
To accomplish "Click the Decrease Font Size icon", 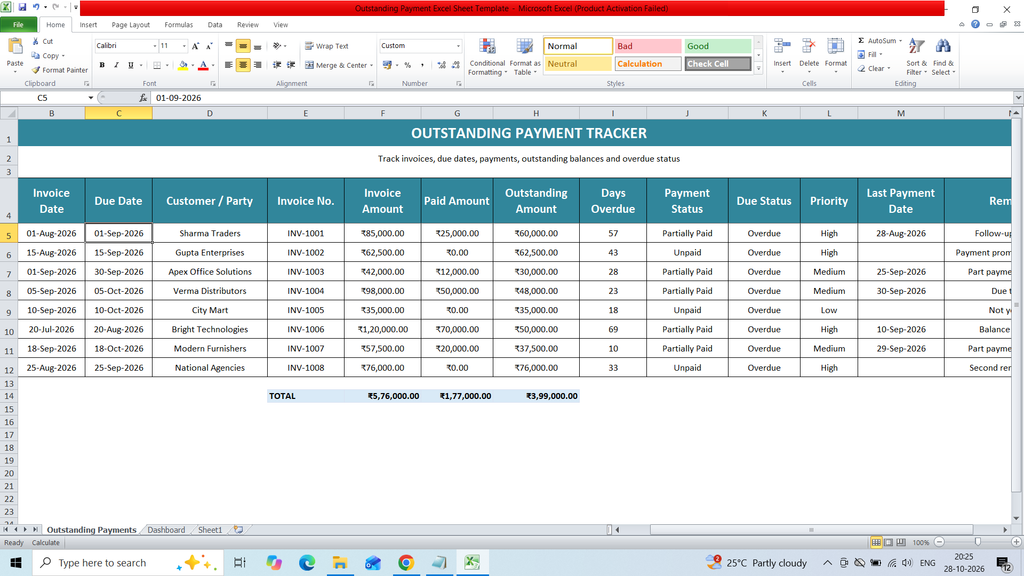I will (209, 46).
